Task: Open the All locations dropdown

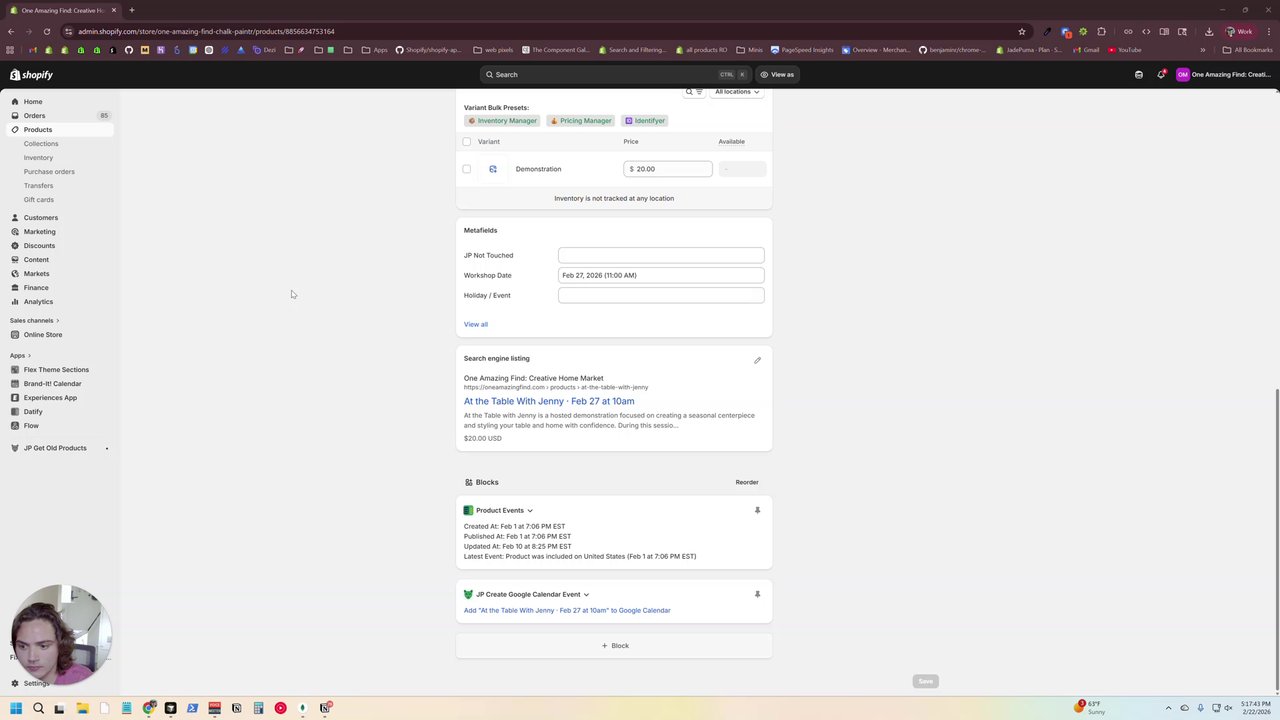Action: pos(737,92)
